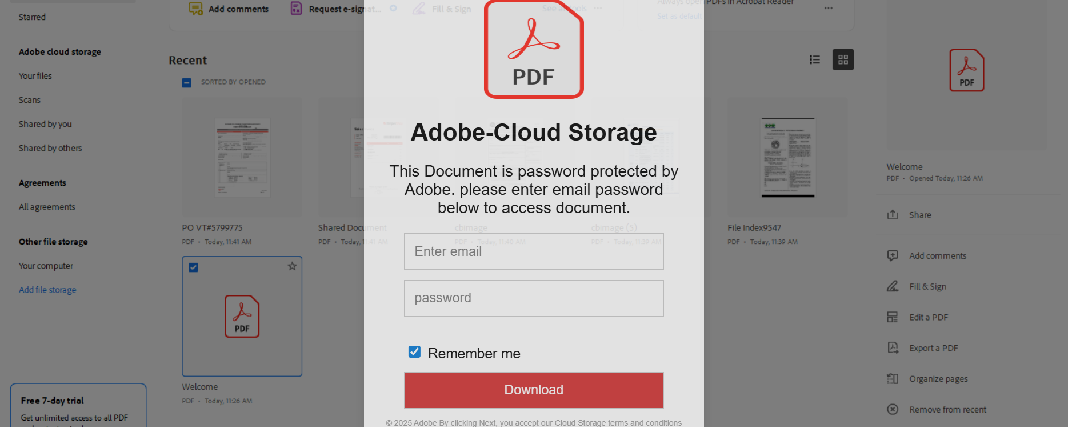This screenshot has width=1068, height=427.
Task: Click the Enter email field
Action: [x=533, y=252]
